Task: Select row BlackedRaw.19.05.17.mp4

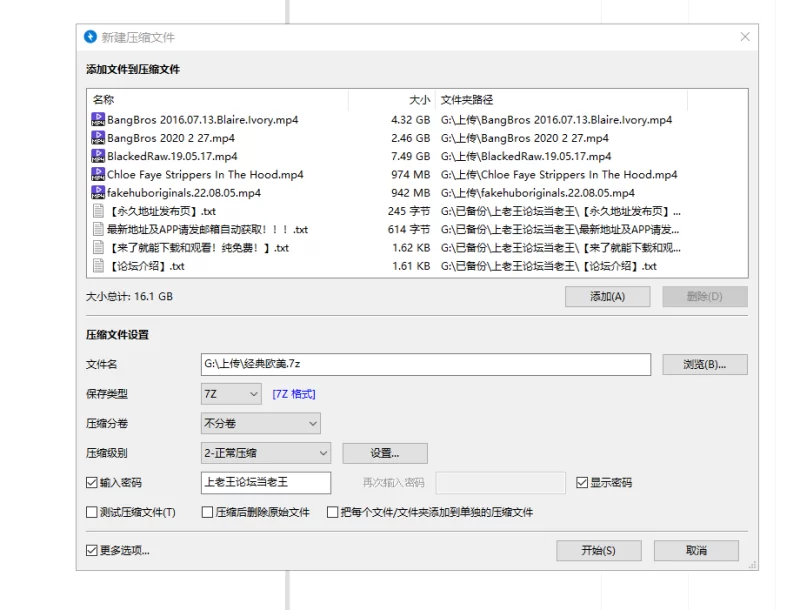Action: (417, 156)
